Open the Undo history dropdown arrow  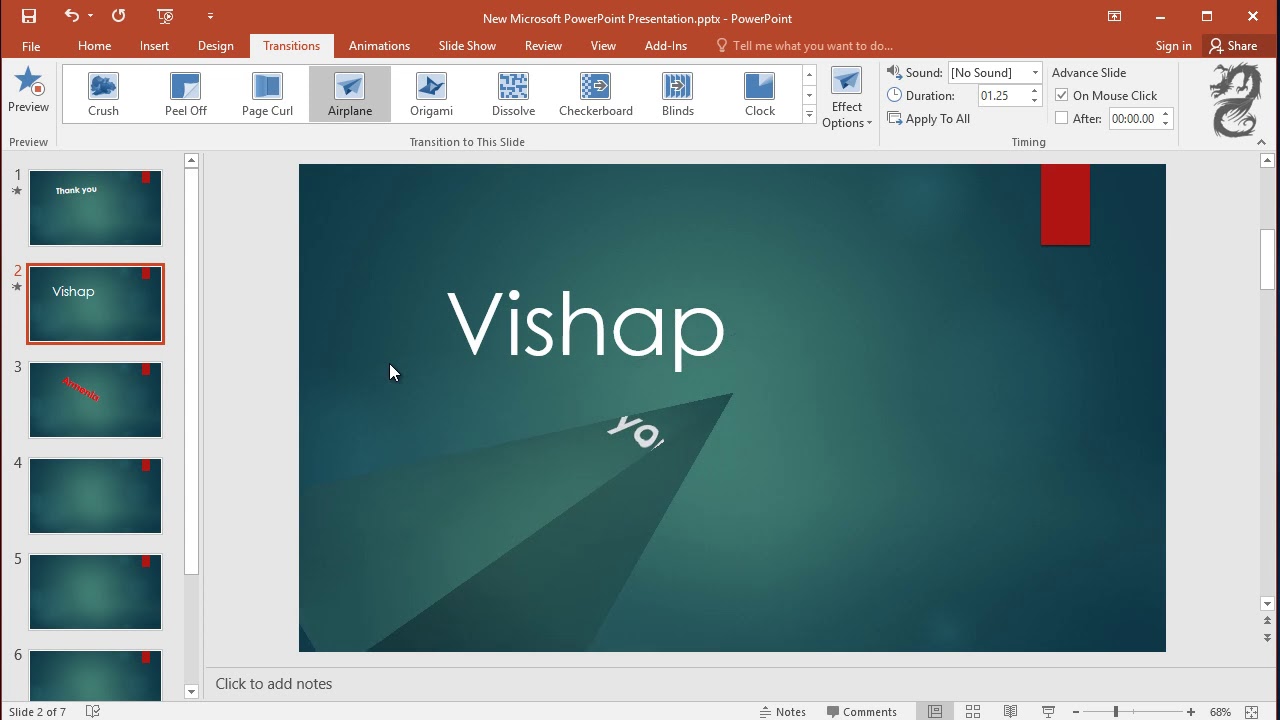[x=90, y=16]
